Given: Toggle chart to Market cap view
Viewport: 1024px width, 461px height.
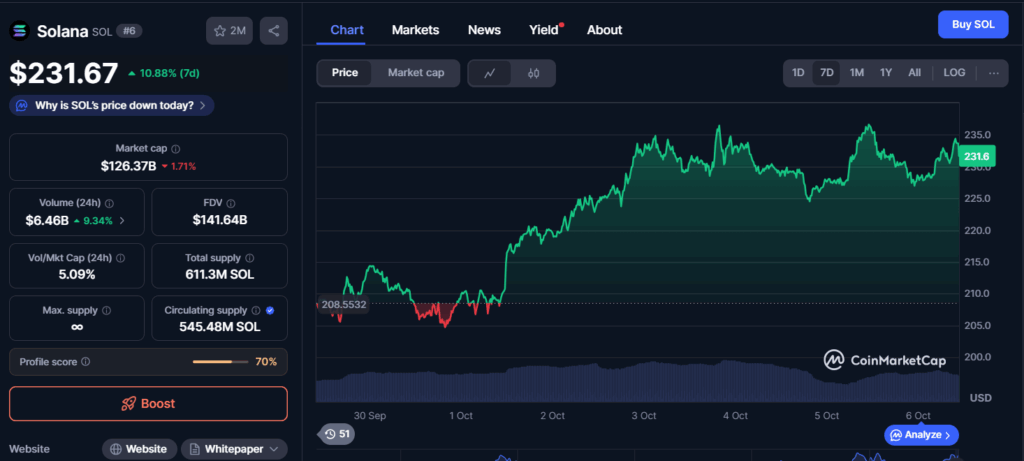Looking at the screenshot, I should 416,73.
